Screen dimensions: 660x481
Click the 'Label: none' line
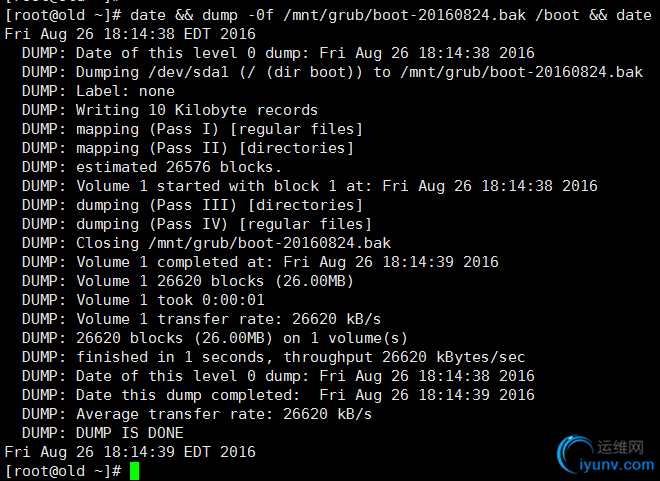coord(98,91)
